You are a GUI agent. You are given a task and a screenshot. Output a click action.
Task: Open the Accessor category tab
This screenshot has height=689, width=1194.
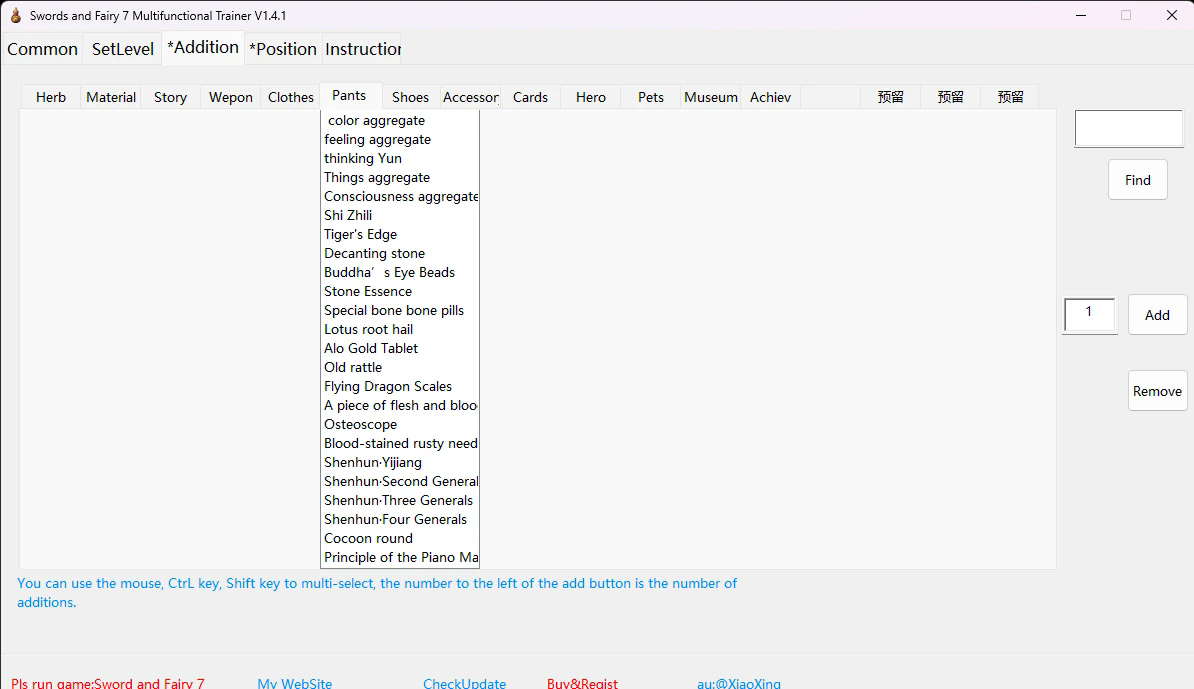(471, 97)
